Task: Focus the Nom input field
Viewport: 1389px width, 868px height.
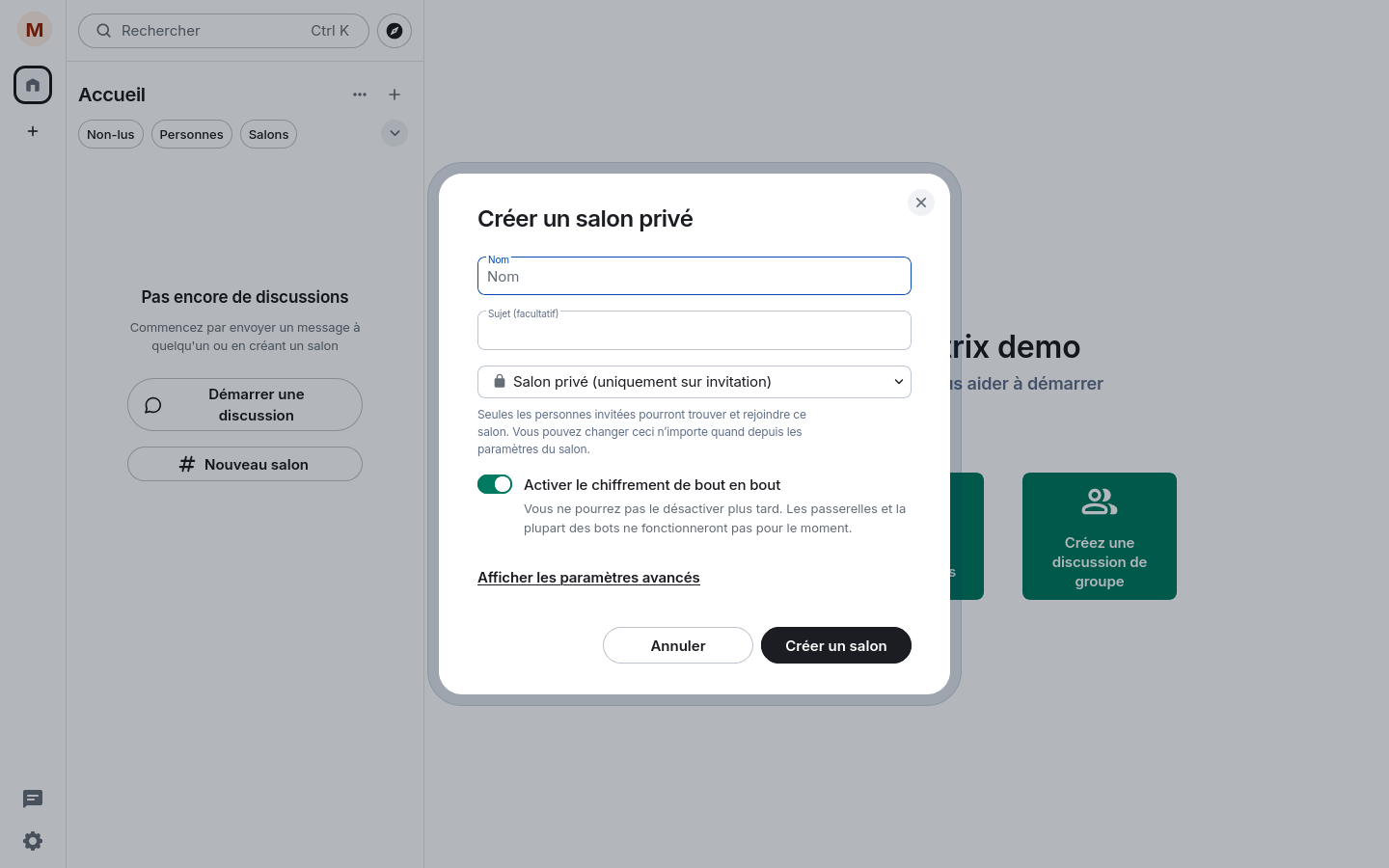Action: (x=694, y=276)
